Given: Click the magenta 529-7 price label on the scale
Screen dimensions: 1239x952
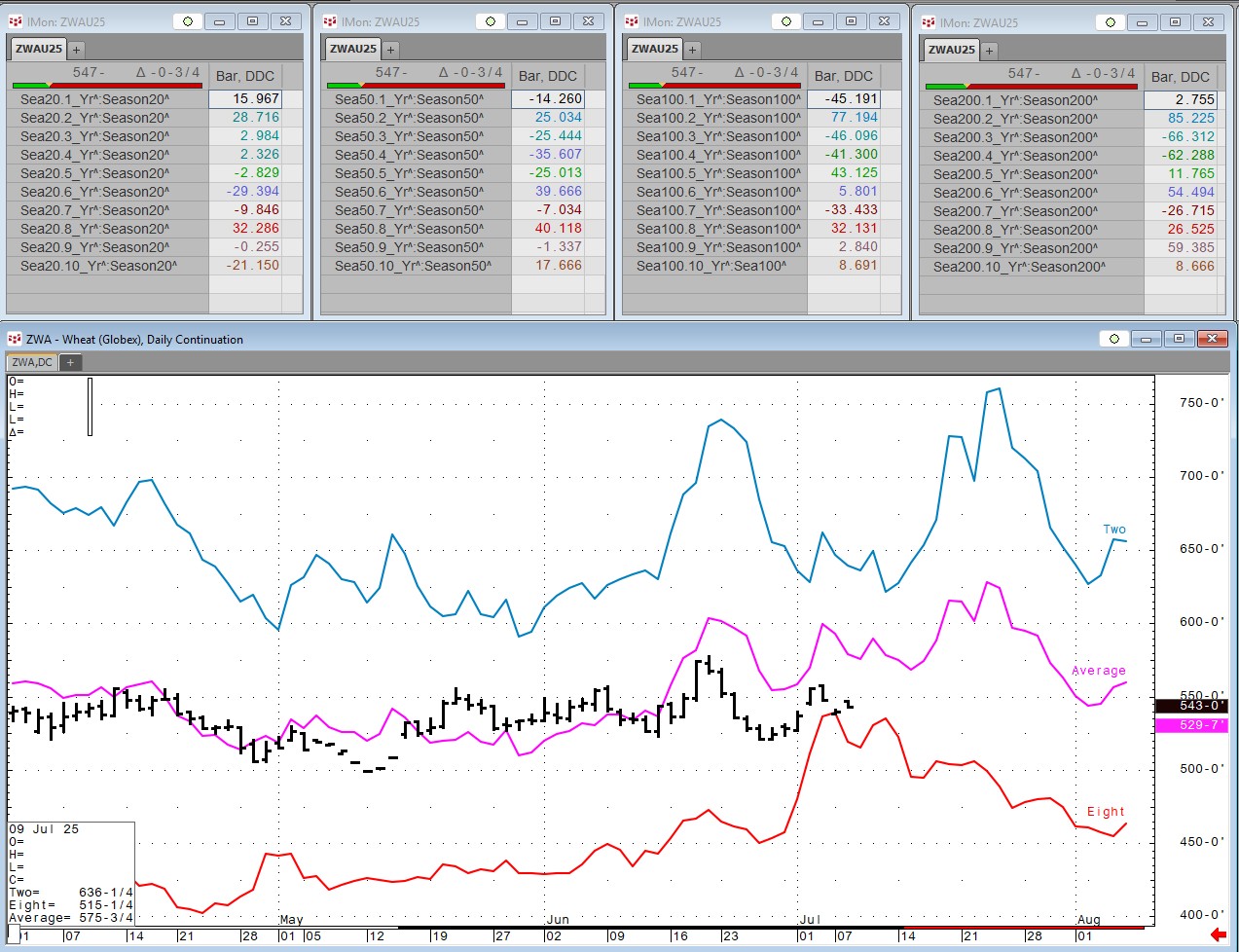Looking at the screenshot, I should [x=1190, y=725].
